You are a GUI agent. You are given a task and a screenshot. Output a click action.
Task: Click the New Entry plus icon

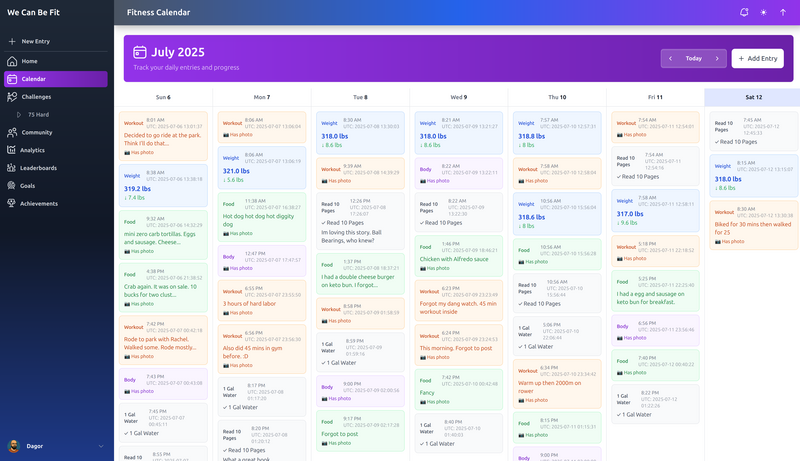point(12,41)
